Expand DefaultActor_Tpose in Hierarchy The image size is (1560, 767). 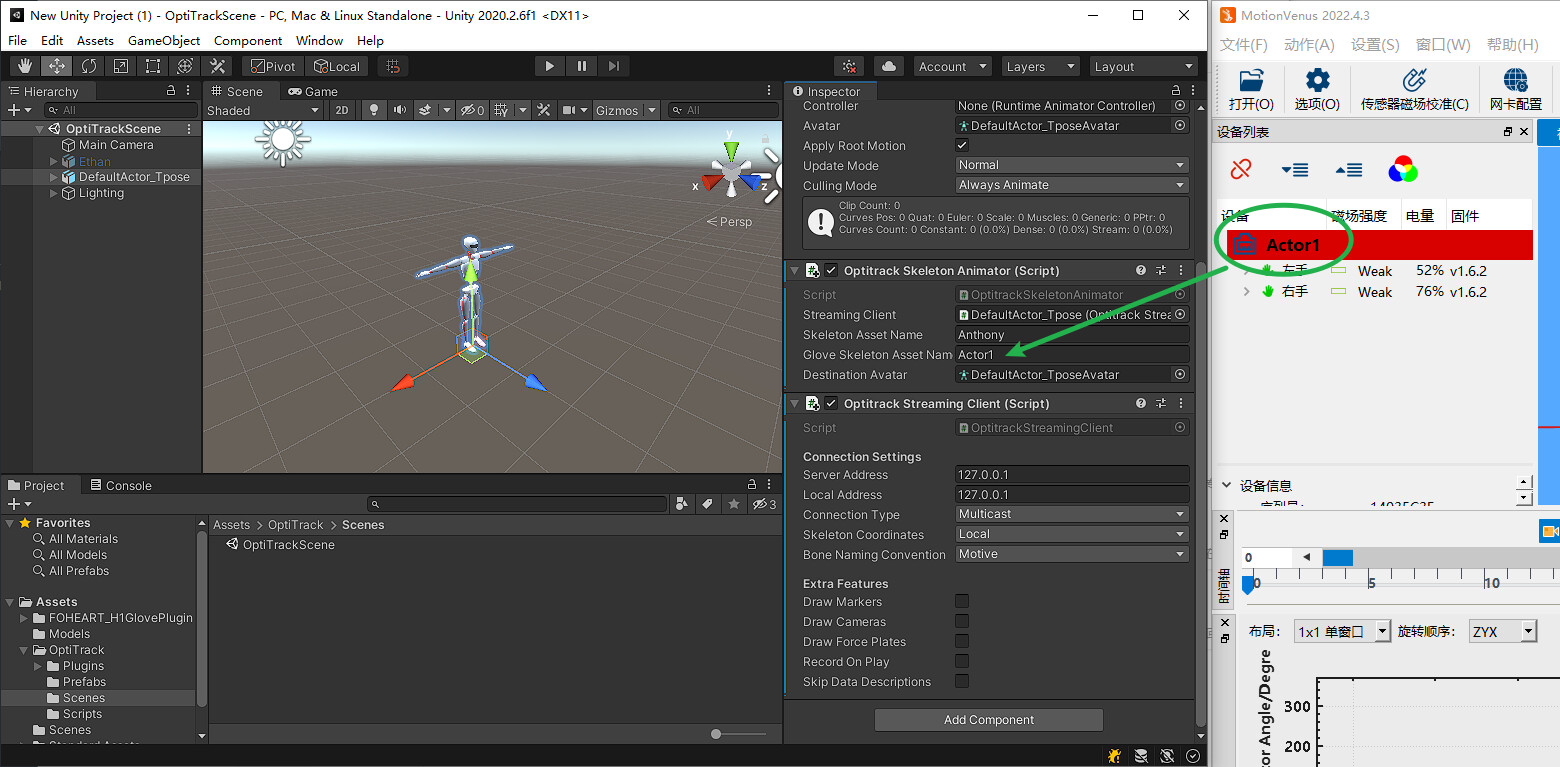[54, 177]
